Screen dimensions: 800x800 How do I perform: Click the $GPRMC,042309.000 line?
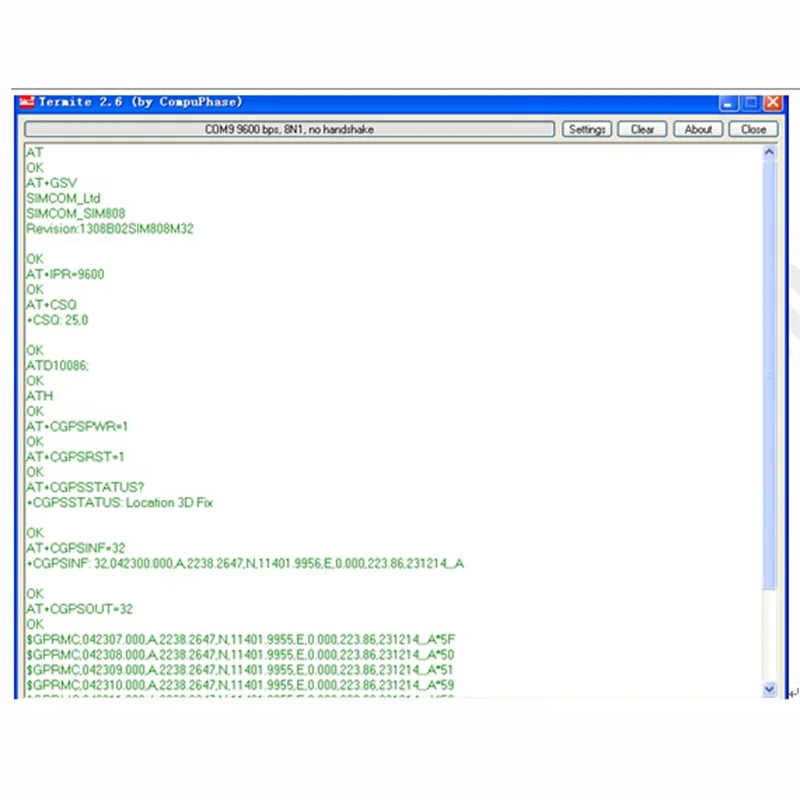pos(239,670)
